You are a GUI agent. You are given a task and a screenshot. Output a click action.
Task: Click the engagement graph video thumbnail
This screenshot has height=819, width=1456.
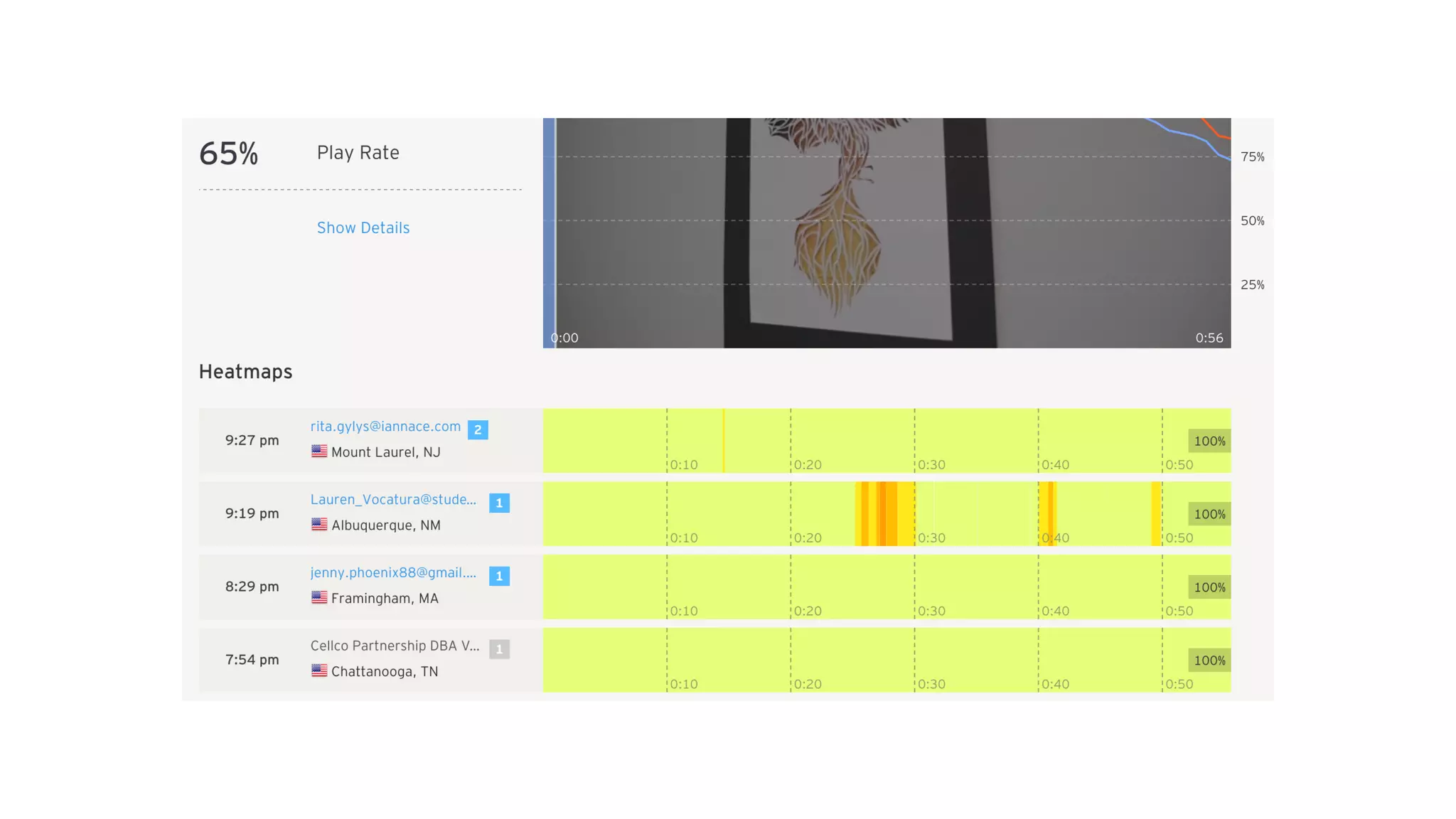tap(889, 235)
